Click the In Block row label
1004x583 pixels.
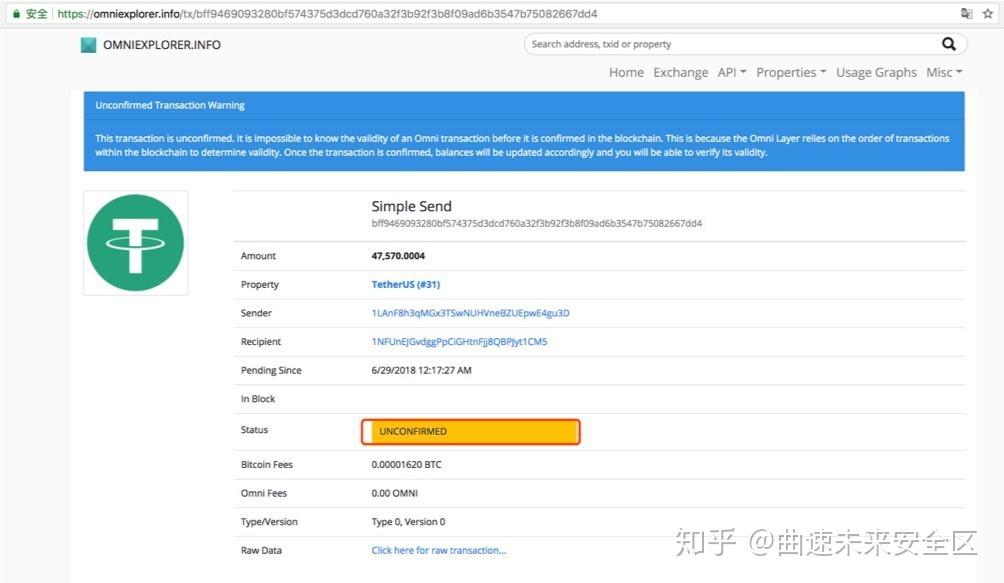pyautogui.click(x=257, y=399)
